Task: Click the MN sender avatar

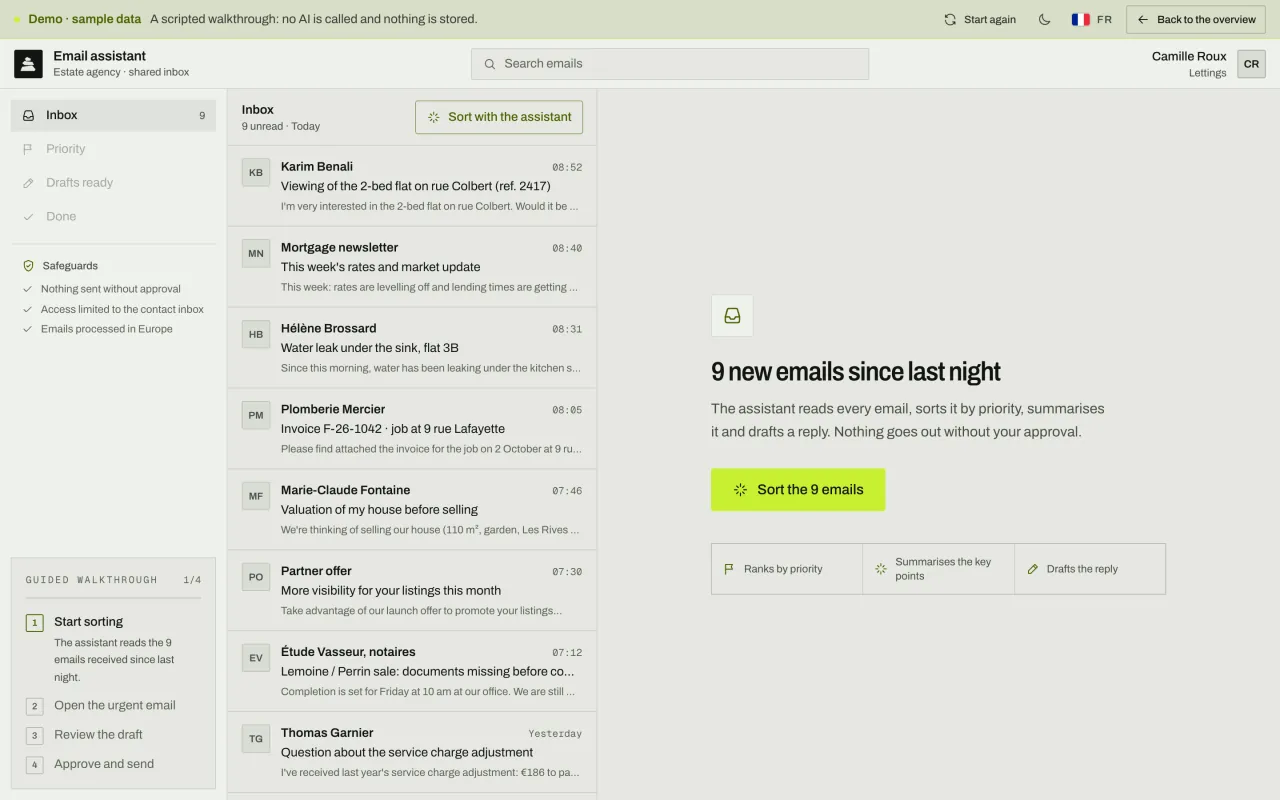Action: pos(256,253)
